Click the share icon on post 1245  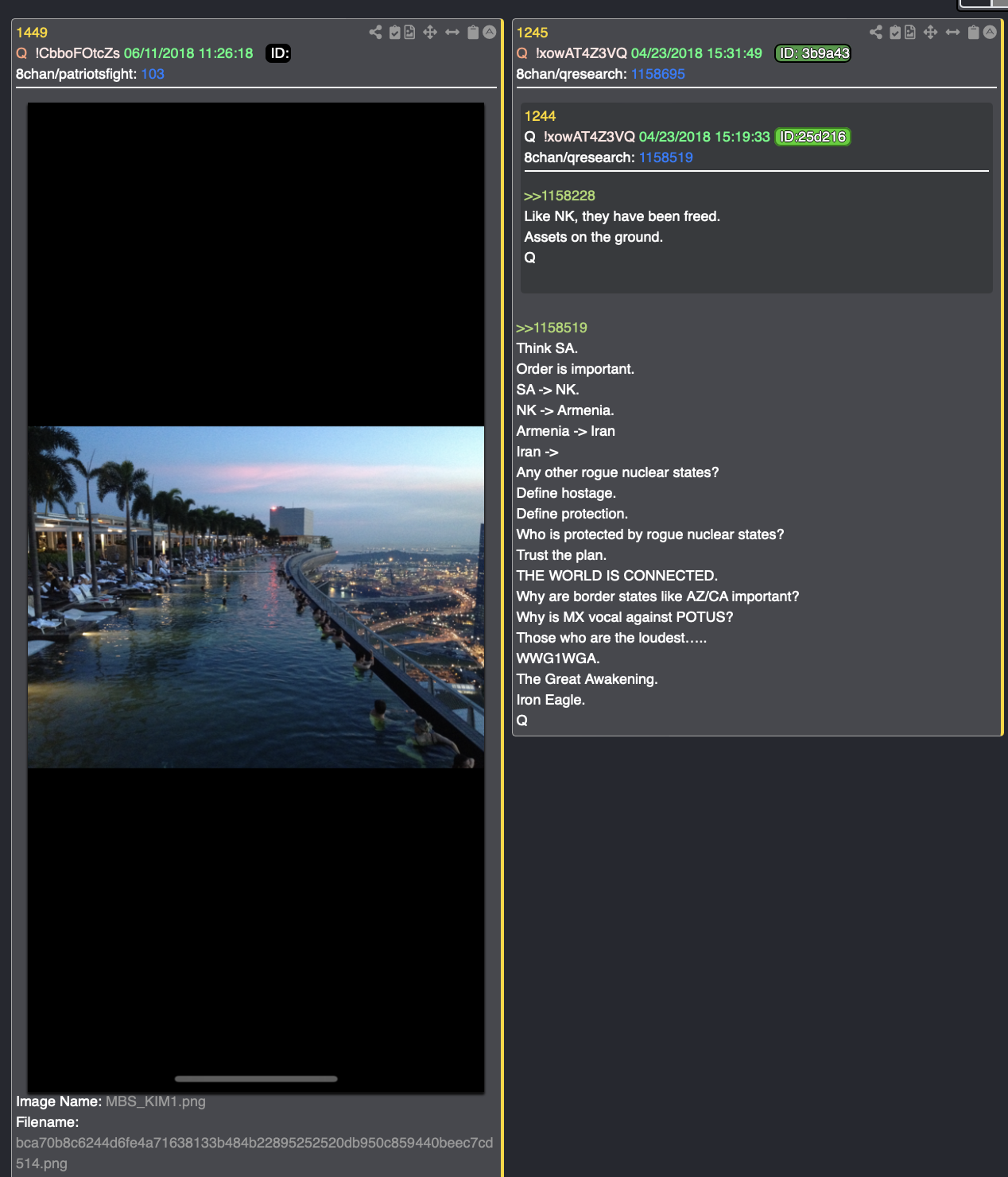pos(876,32)
